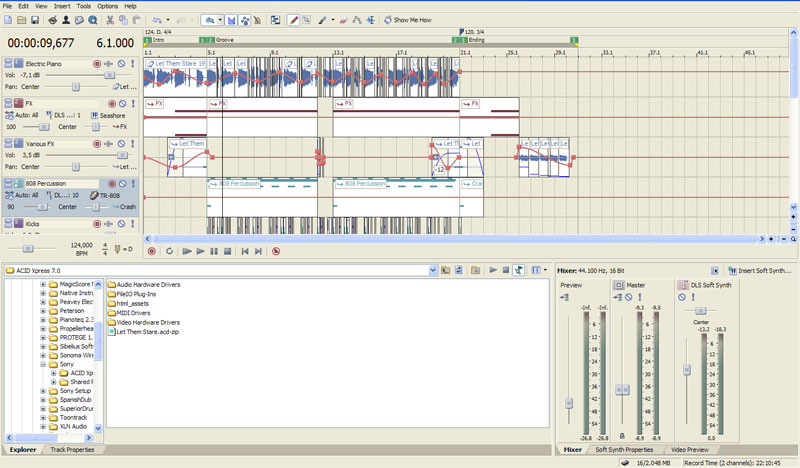Toggle the Master bus mute button
The width and height of the screenshot is (800, 468).
pos(629,297)
